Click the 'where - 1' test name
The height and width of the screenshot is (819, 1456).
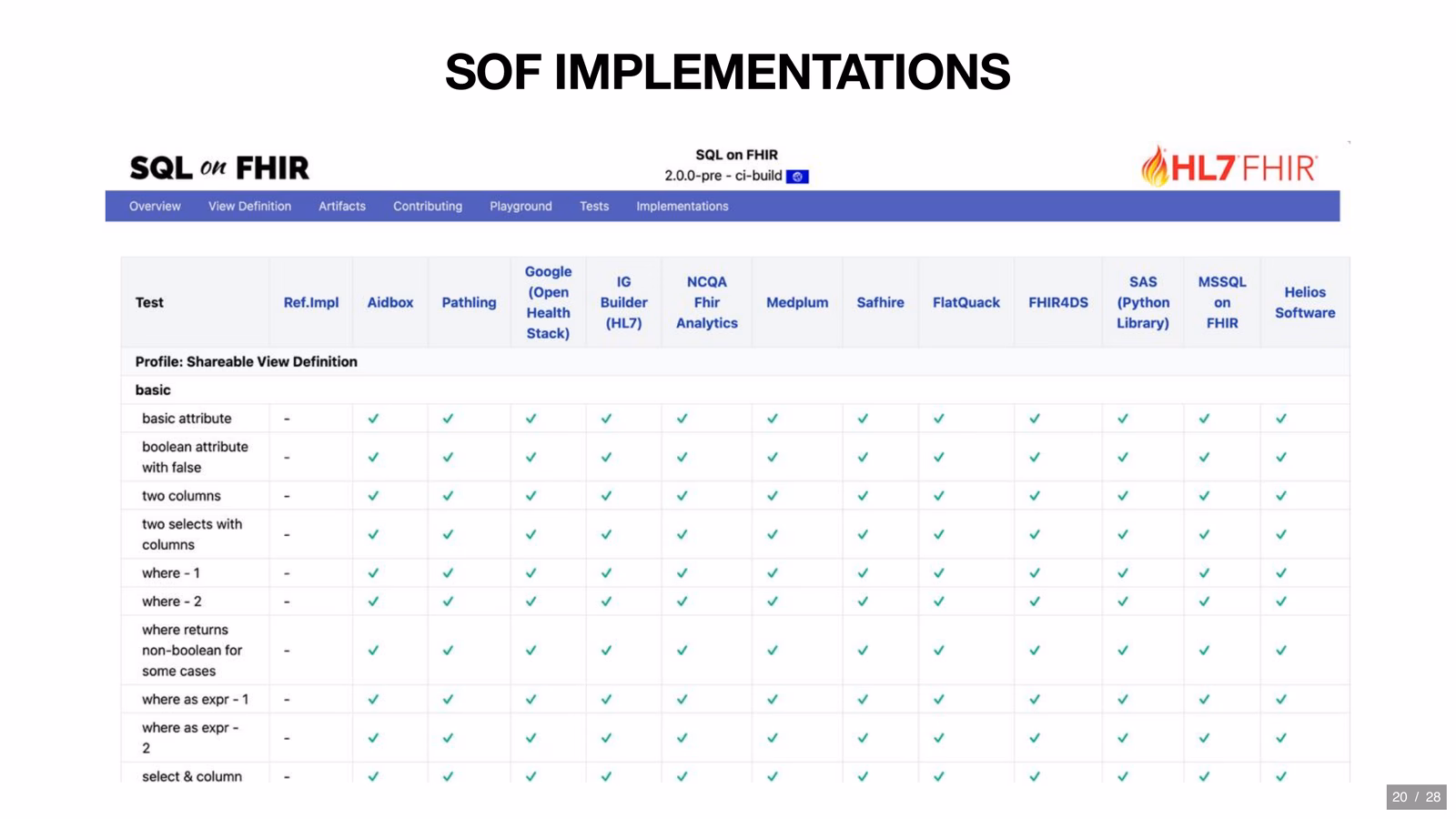(171, 573)
